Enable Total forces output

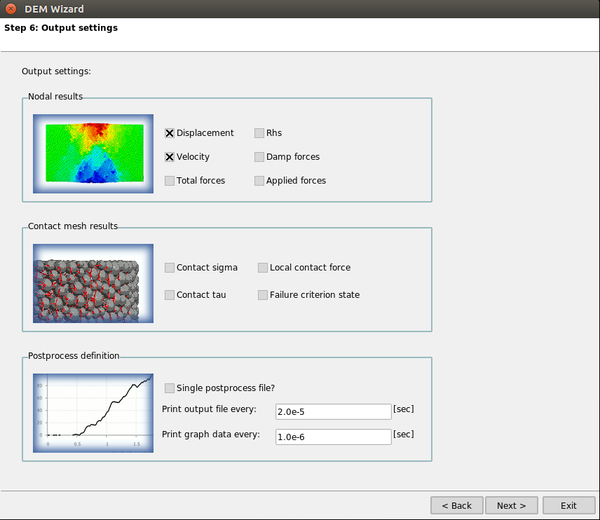pyautogui.click(x=170, y=181)
